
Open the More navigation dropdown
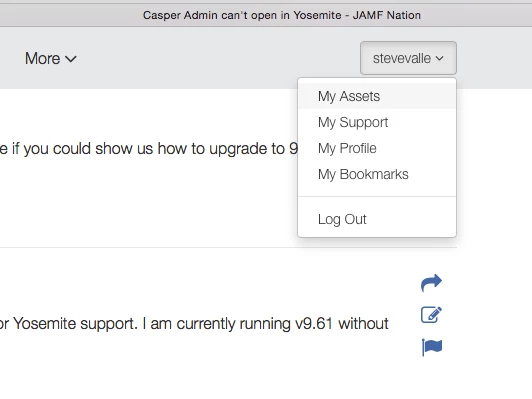[51, 58]
